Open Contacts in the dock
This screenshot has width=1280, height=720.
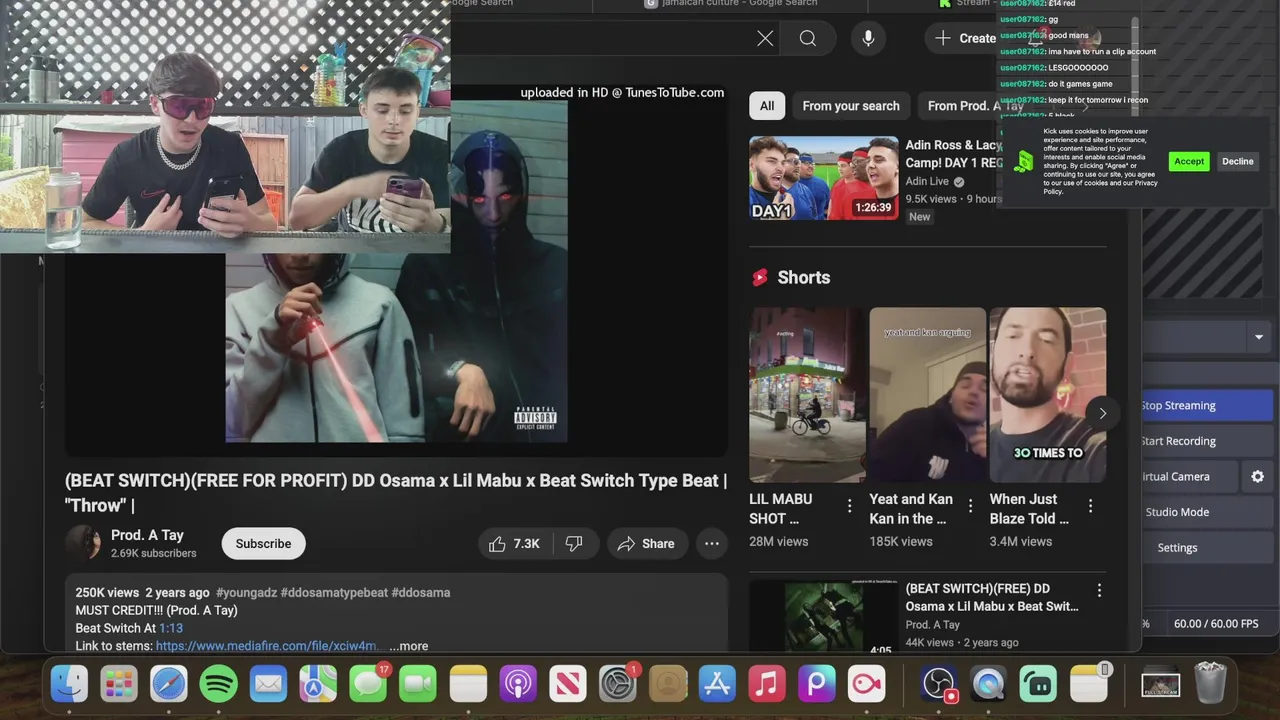668,684
